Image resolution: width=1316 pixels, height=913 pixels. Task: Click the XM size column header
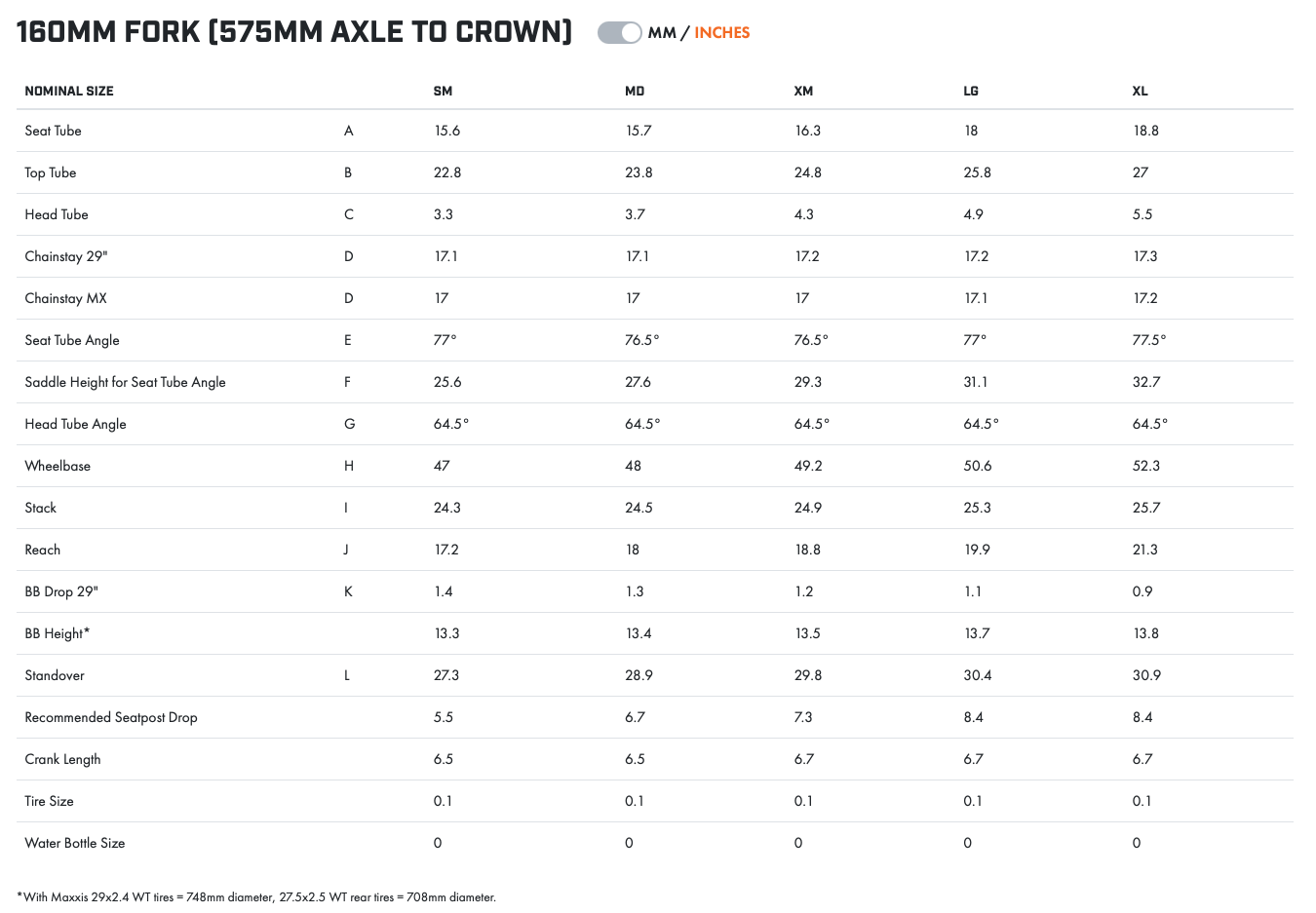(x=803, y=91)
